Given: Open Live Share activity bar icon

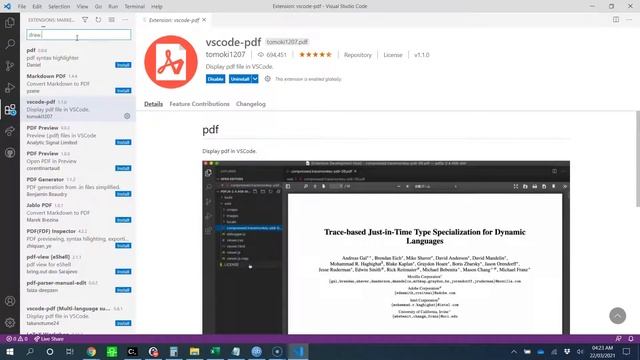Looking at the screenshot, I should point(10,131).
